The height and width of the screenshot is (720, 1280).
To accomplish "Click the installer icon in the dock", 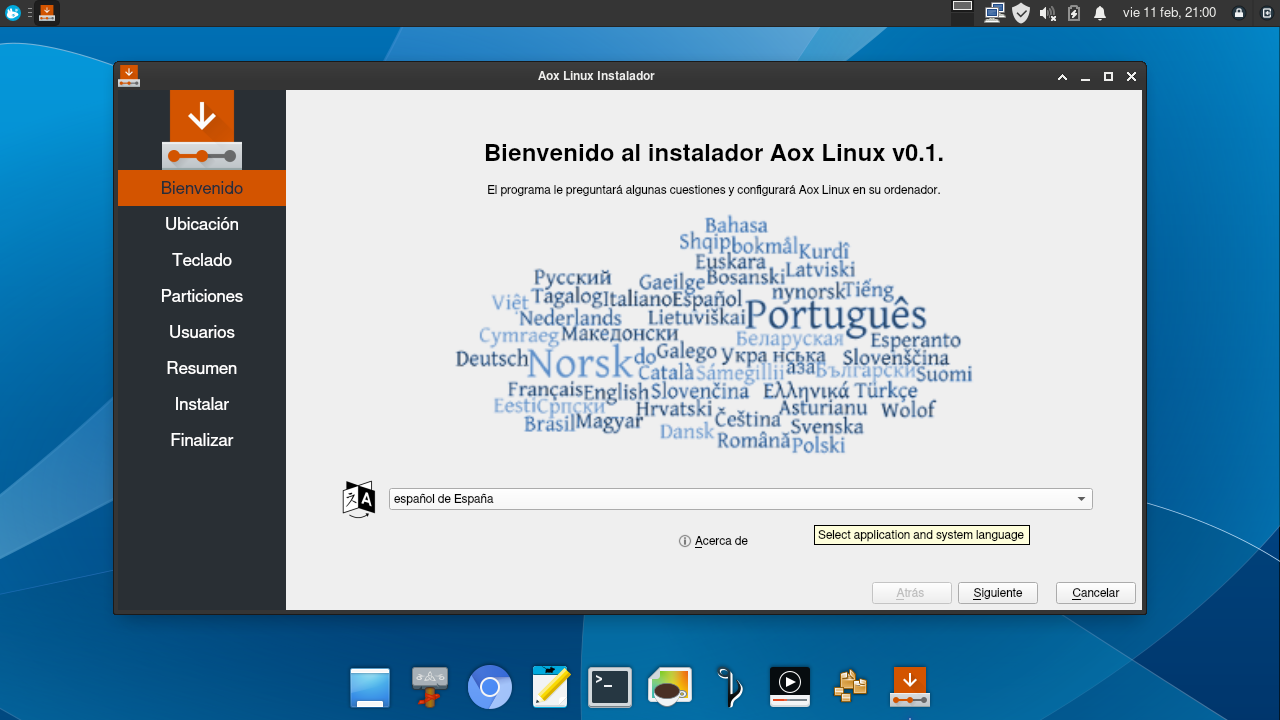I will (x=910, y=688).
